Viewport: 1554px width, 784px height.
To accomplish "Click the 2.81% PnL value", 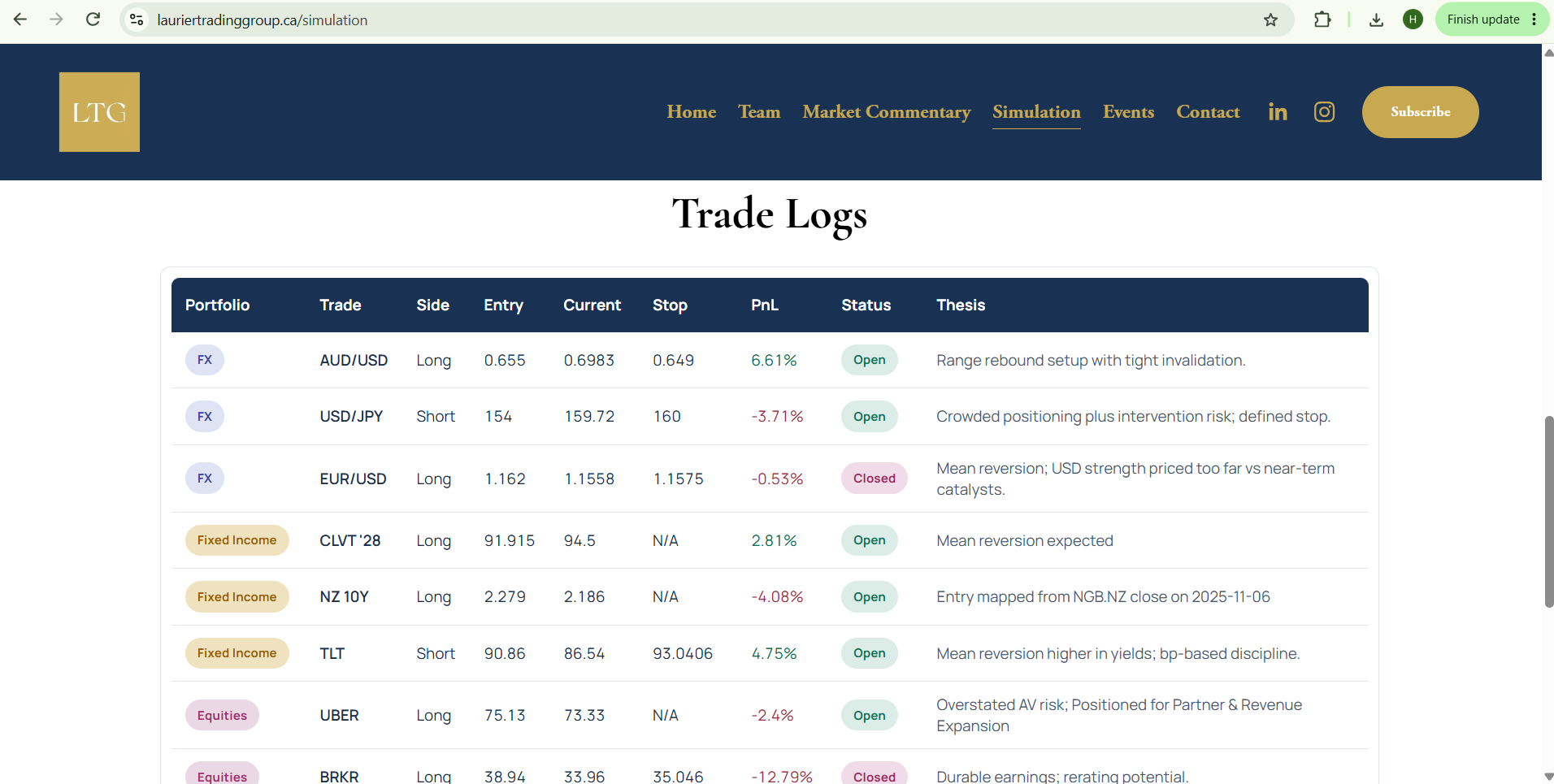I will click(774, 540).
